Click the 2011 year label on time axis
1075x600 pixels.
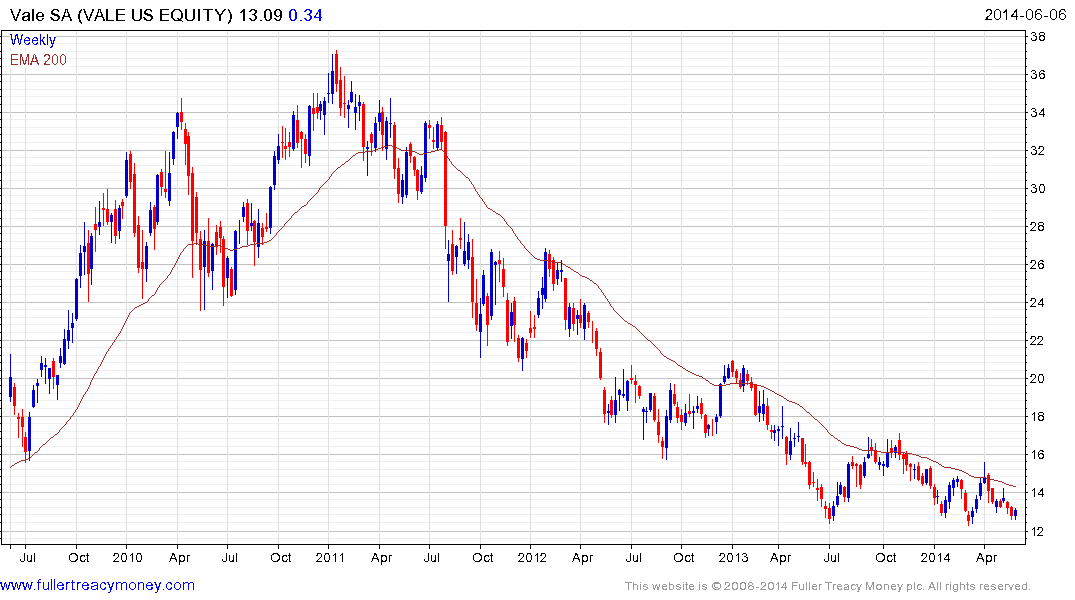330,557
